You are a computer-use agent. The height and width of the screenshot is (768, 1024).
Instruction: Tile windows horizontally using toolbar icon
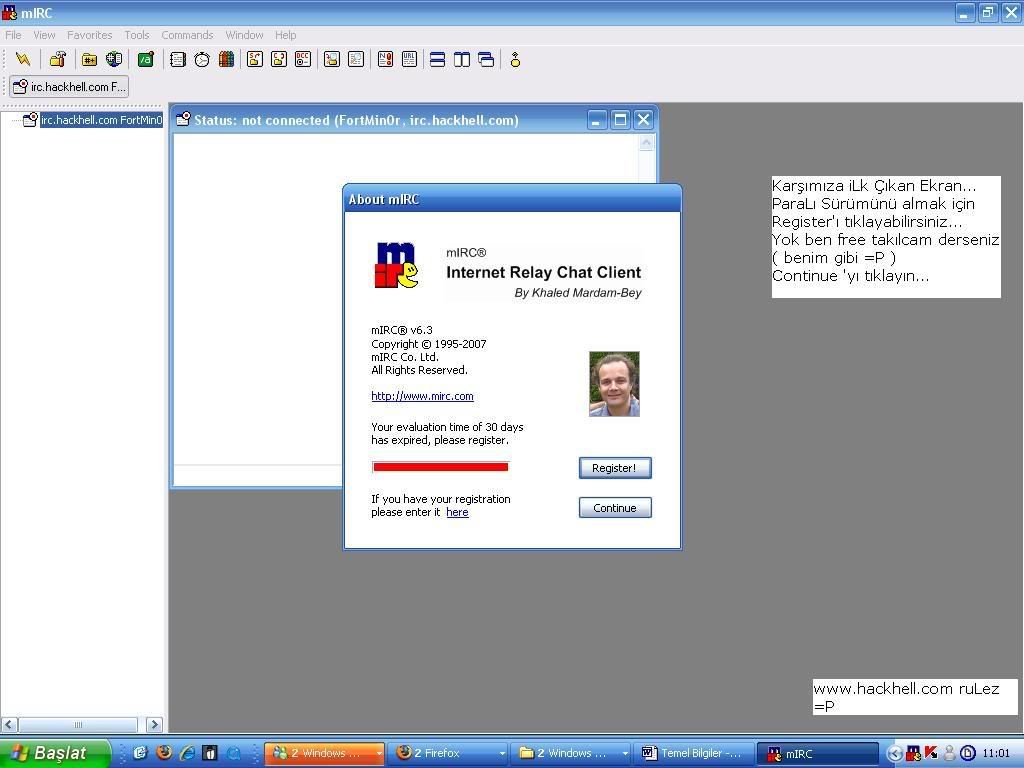click(438, 60)
